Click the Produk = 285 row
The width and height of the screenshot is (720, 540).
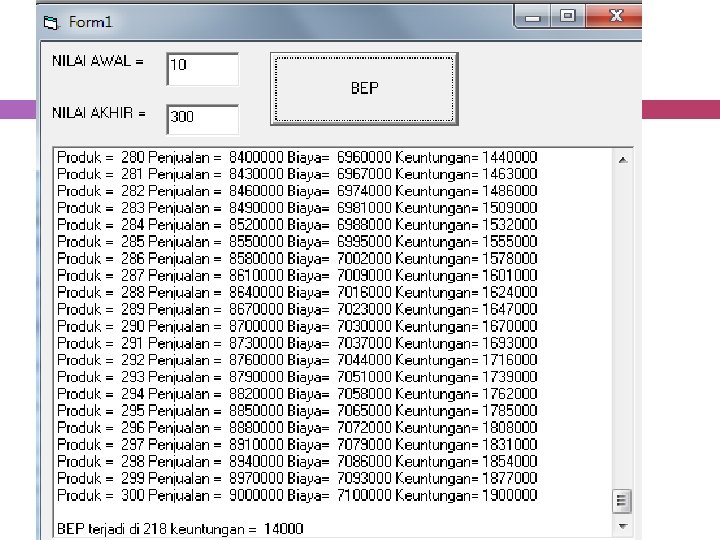click(297, 242)
